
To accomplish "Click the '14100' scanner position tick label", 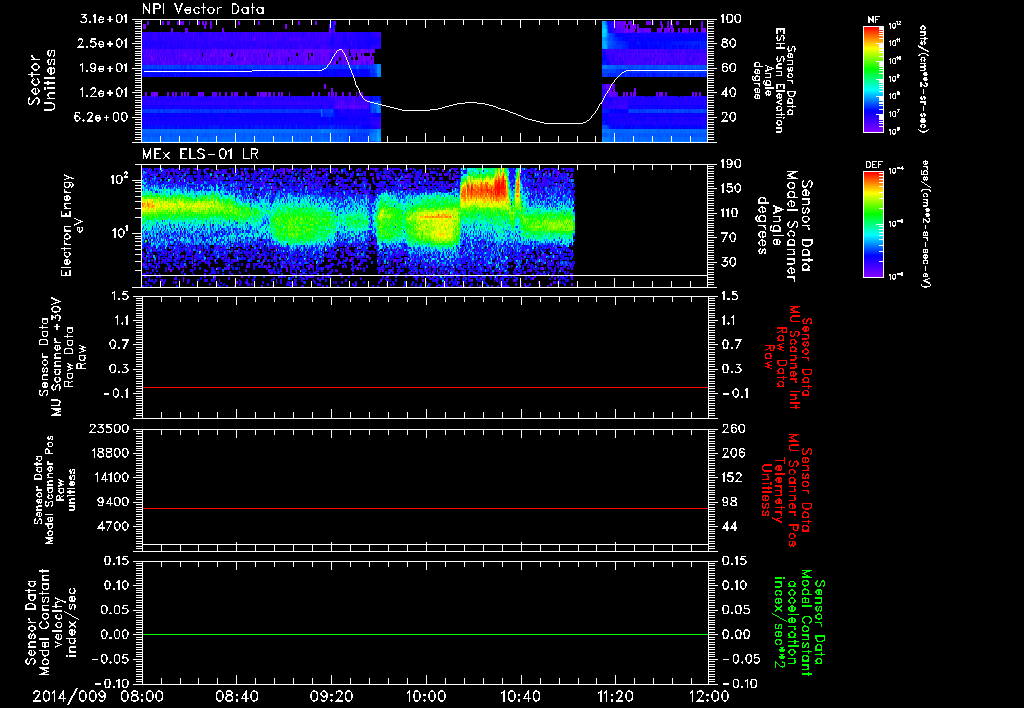I will click(109, 477).
